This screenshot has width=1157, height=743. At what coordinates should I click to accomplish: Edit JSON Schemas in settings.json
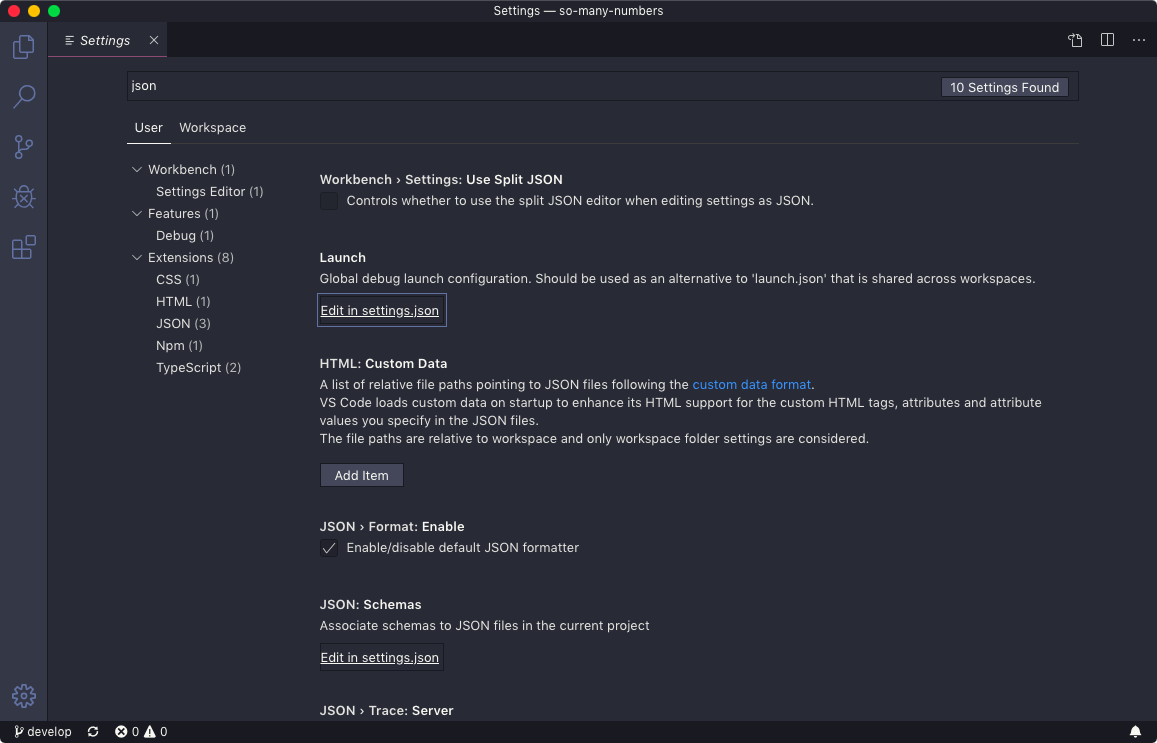(380, 657)
